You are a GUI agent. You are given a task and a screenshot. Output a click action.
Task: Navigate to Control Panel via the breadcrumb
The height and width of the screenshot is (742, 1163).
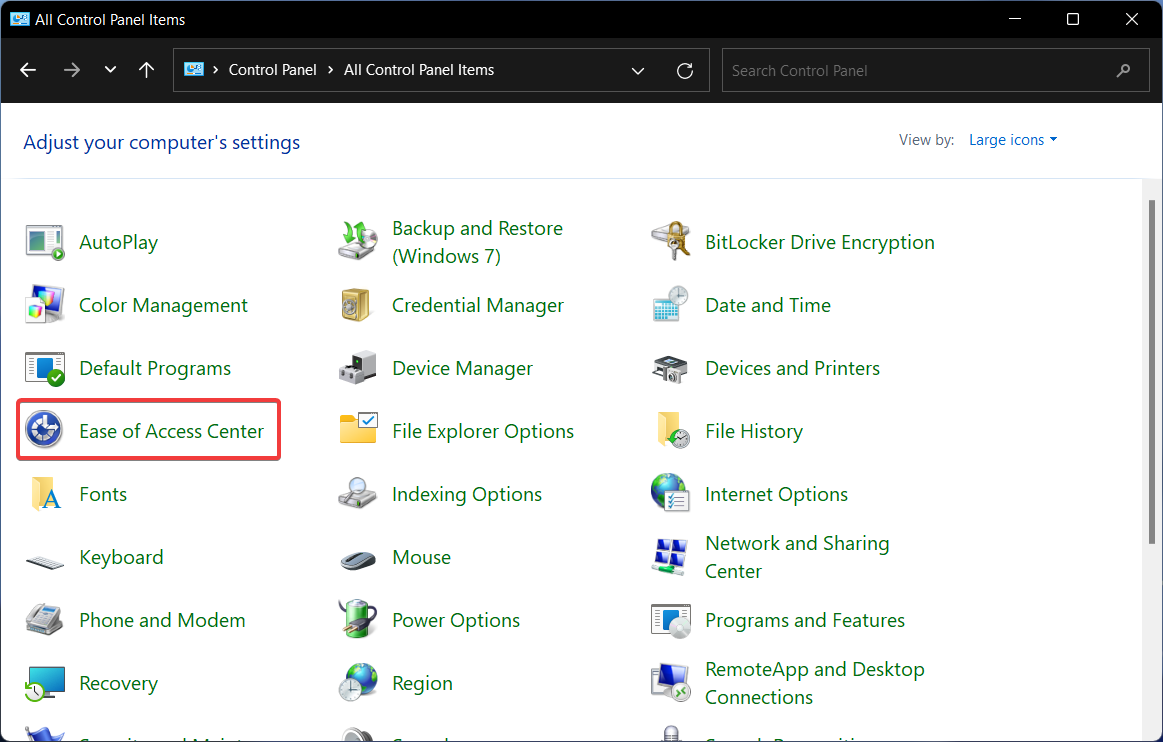pos(272,70)
